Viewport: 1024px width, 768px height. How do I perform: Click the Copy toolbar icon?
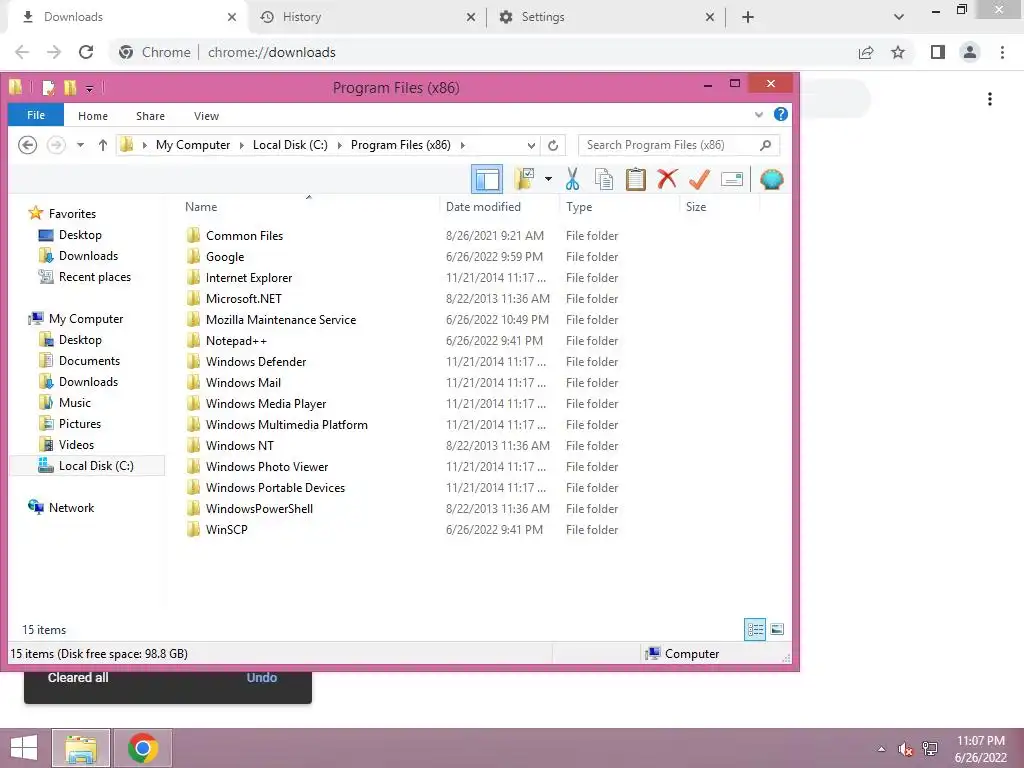604,179
